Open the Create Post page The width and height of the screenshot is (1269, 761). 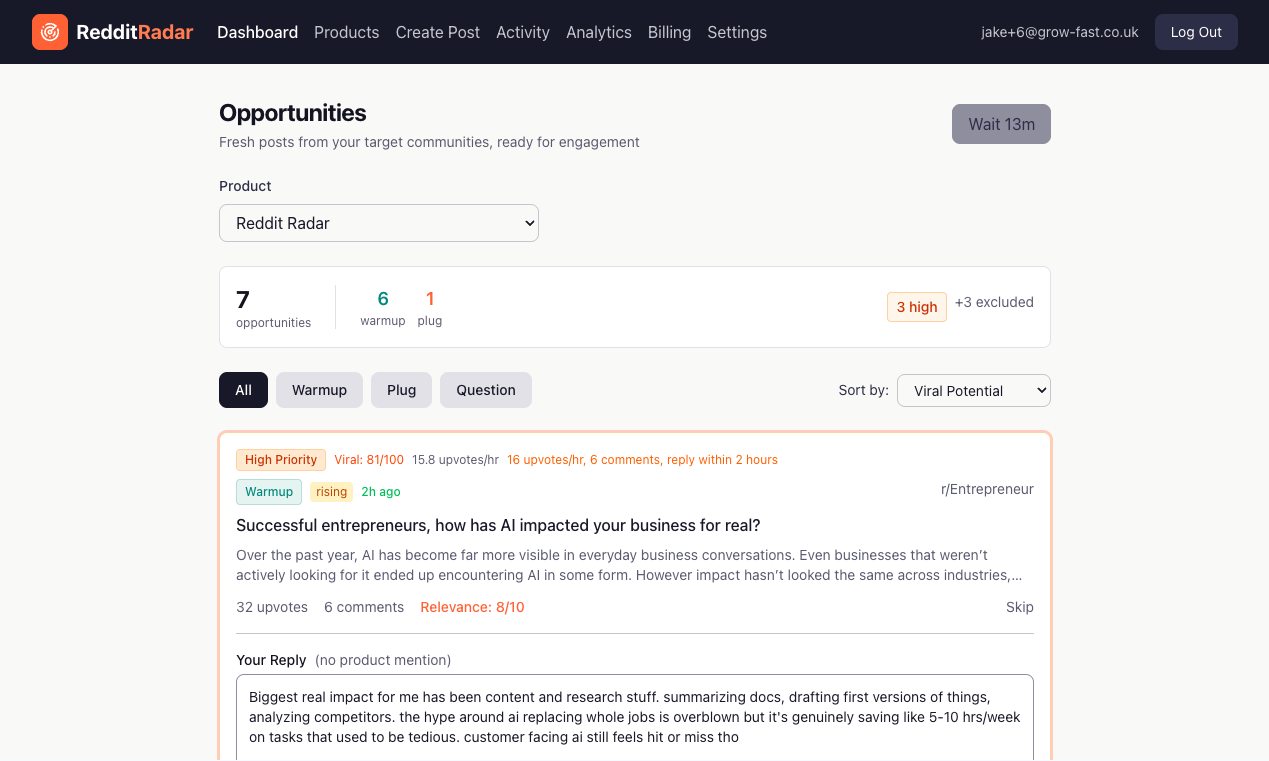[437, 32]
